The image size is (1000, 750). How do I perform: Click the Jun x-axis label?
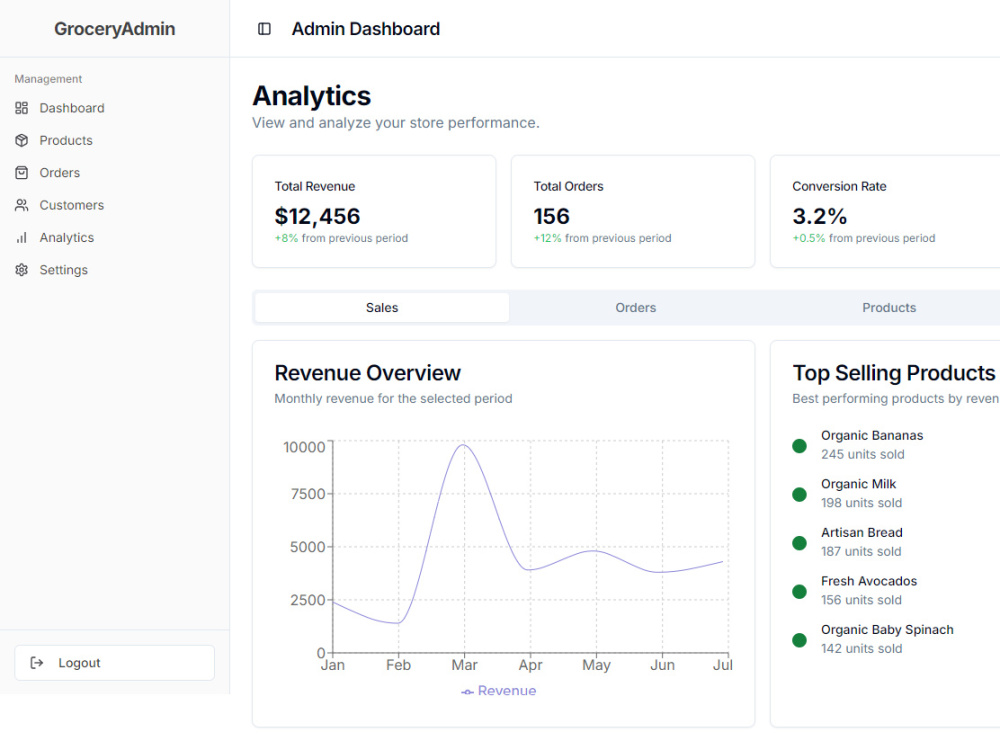tap(662, 665)
